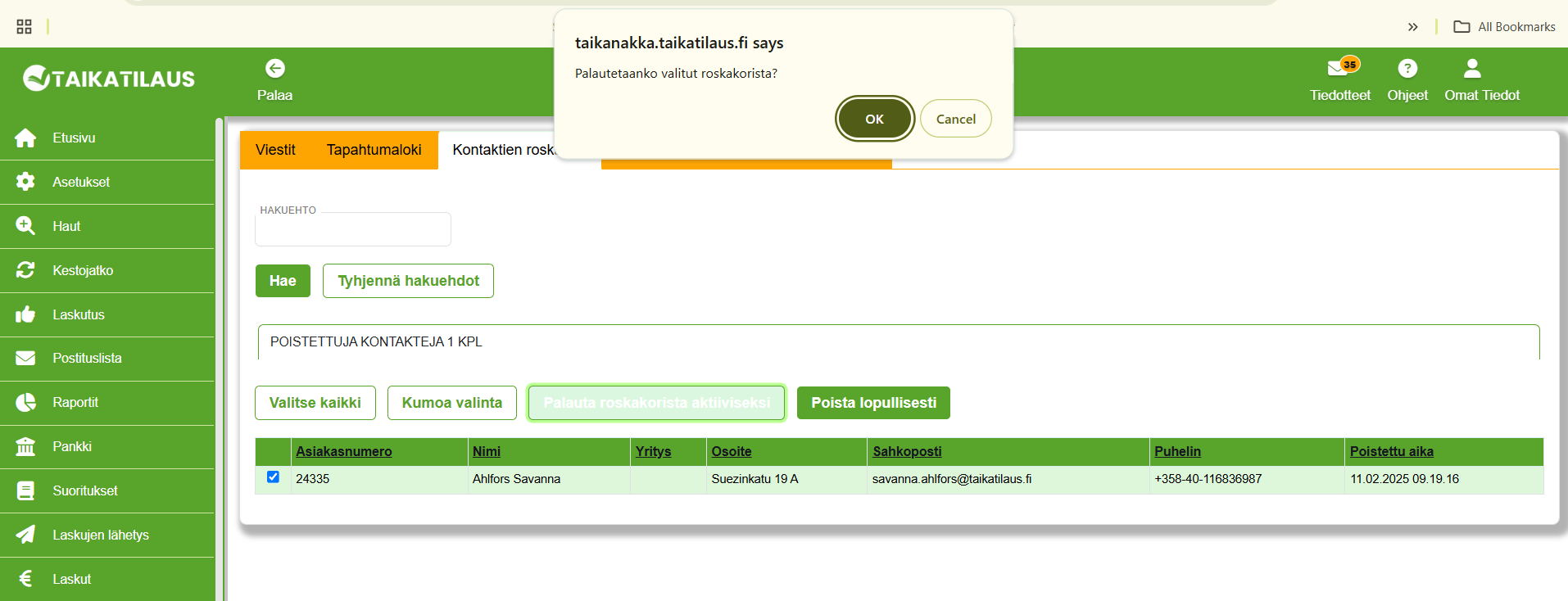Click the Laskujen lähetys paper plane icon
The image size is (1568, 601).
coord(25,535)
